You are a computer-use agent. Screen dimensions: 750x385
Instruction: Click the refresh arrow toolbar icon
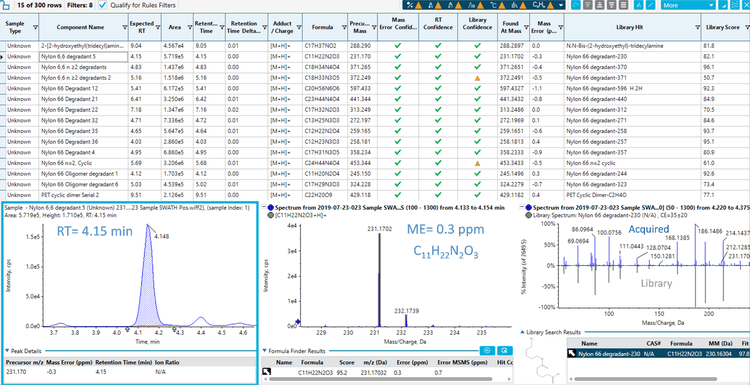[x=576, y=5]
